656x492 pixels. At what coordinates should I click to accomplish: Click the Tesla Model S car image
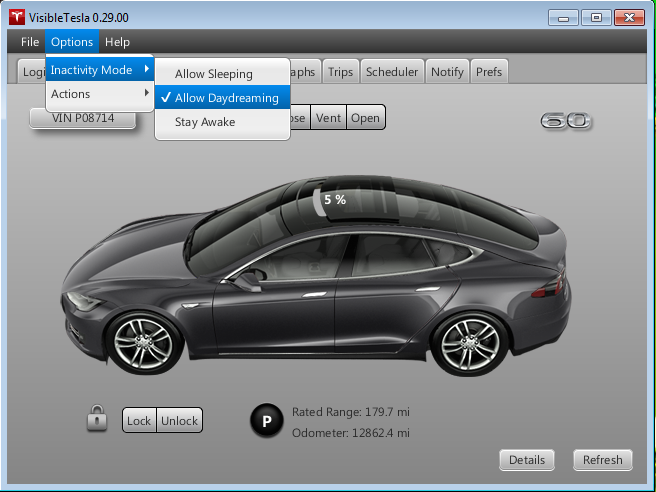316,275
